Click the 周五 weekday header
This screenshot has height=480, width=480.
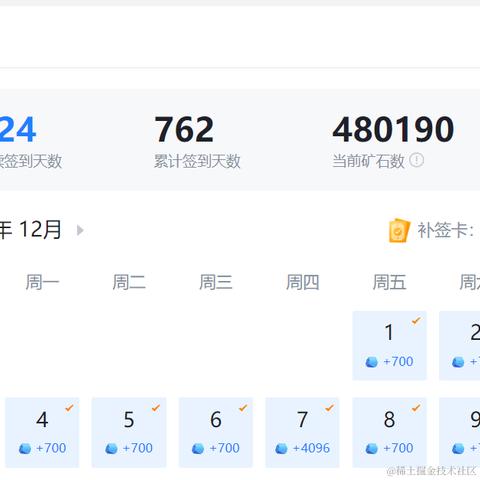[389, 282]
